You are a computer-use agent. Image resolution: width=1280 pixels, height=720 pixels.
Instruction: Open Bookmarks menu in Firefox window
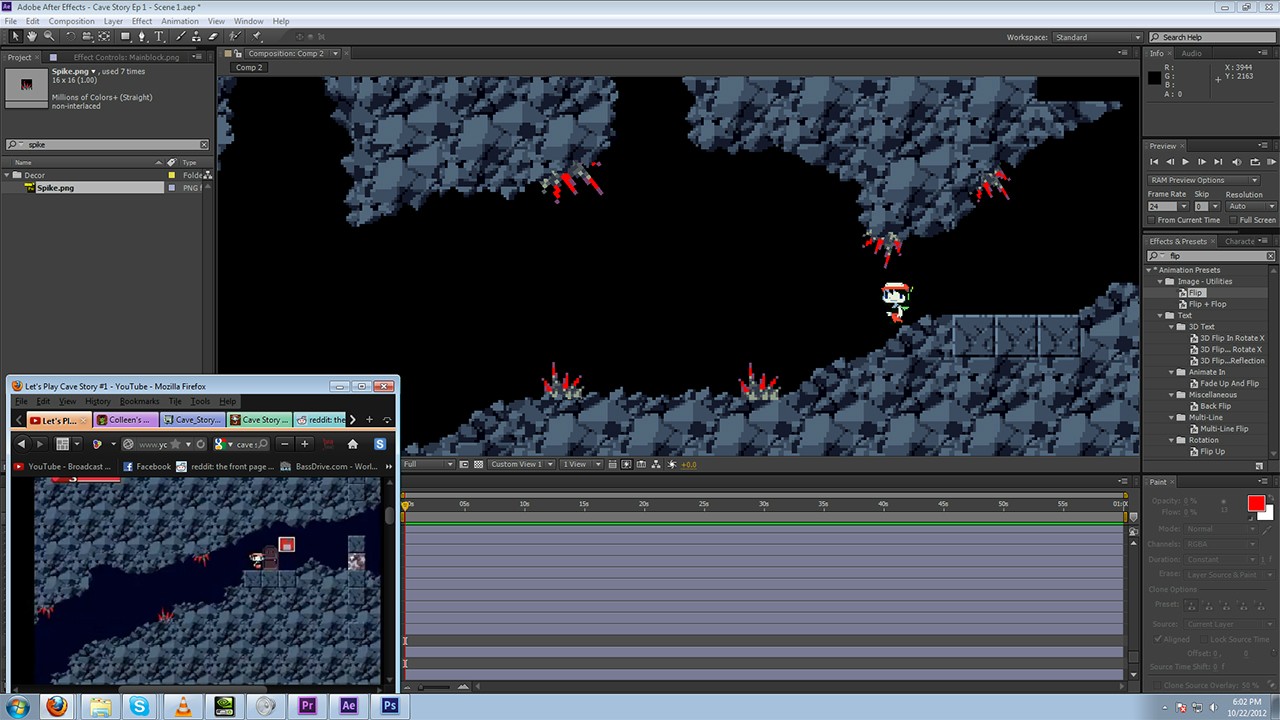pyautogui.click(x=139, y=401)
